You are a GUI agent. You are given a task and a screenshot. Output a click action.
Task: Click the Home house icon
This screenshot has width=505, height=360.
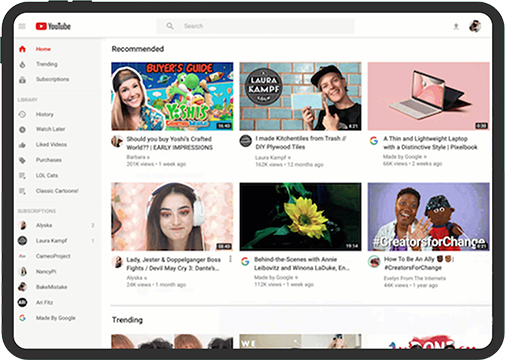coord(22,49)
